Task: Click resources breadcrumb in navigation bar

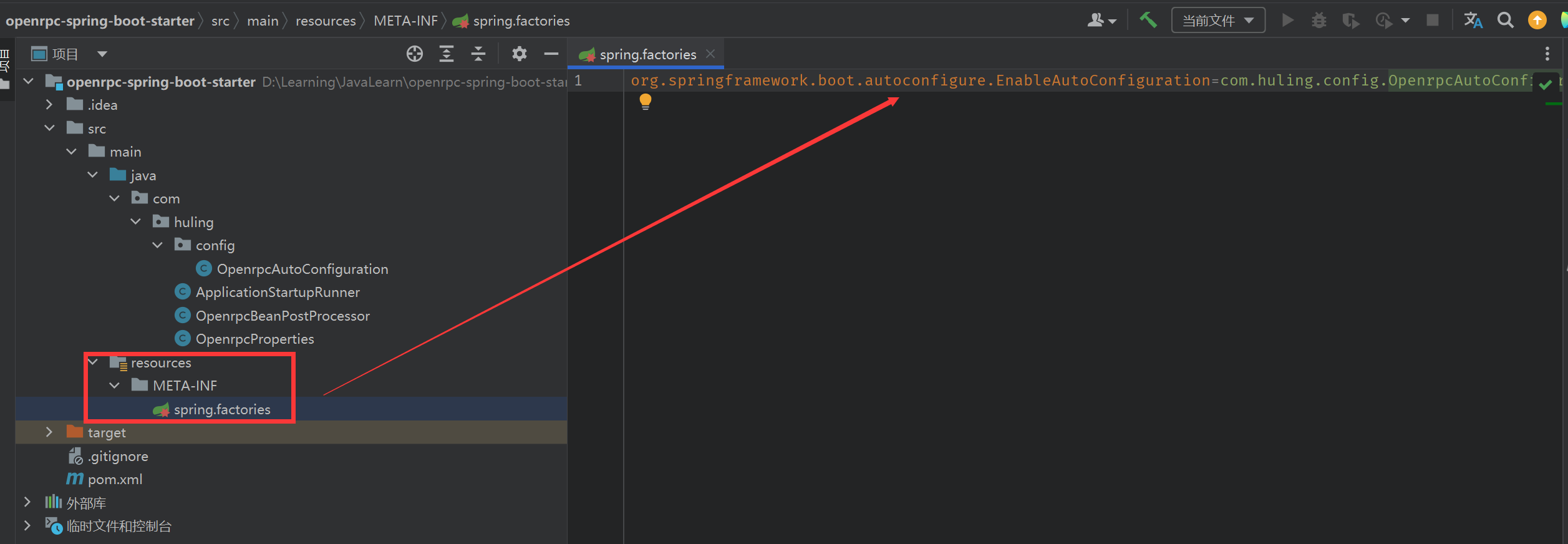Action: pos(326,21)
